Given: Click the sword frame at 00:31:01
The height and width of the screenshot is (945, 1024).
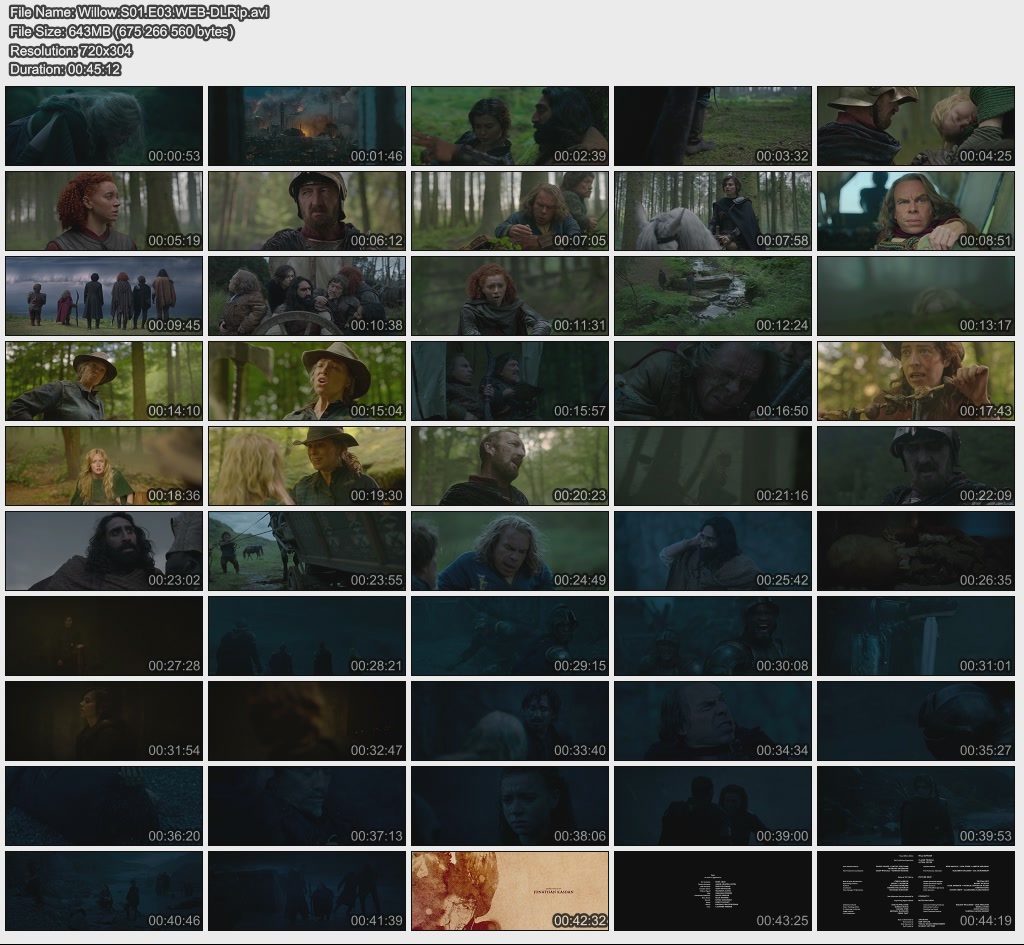Looking at the screenshot, I should pyautogui.click(x=916, y=636).
